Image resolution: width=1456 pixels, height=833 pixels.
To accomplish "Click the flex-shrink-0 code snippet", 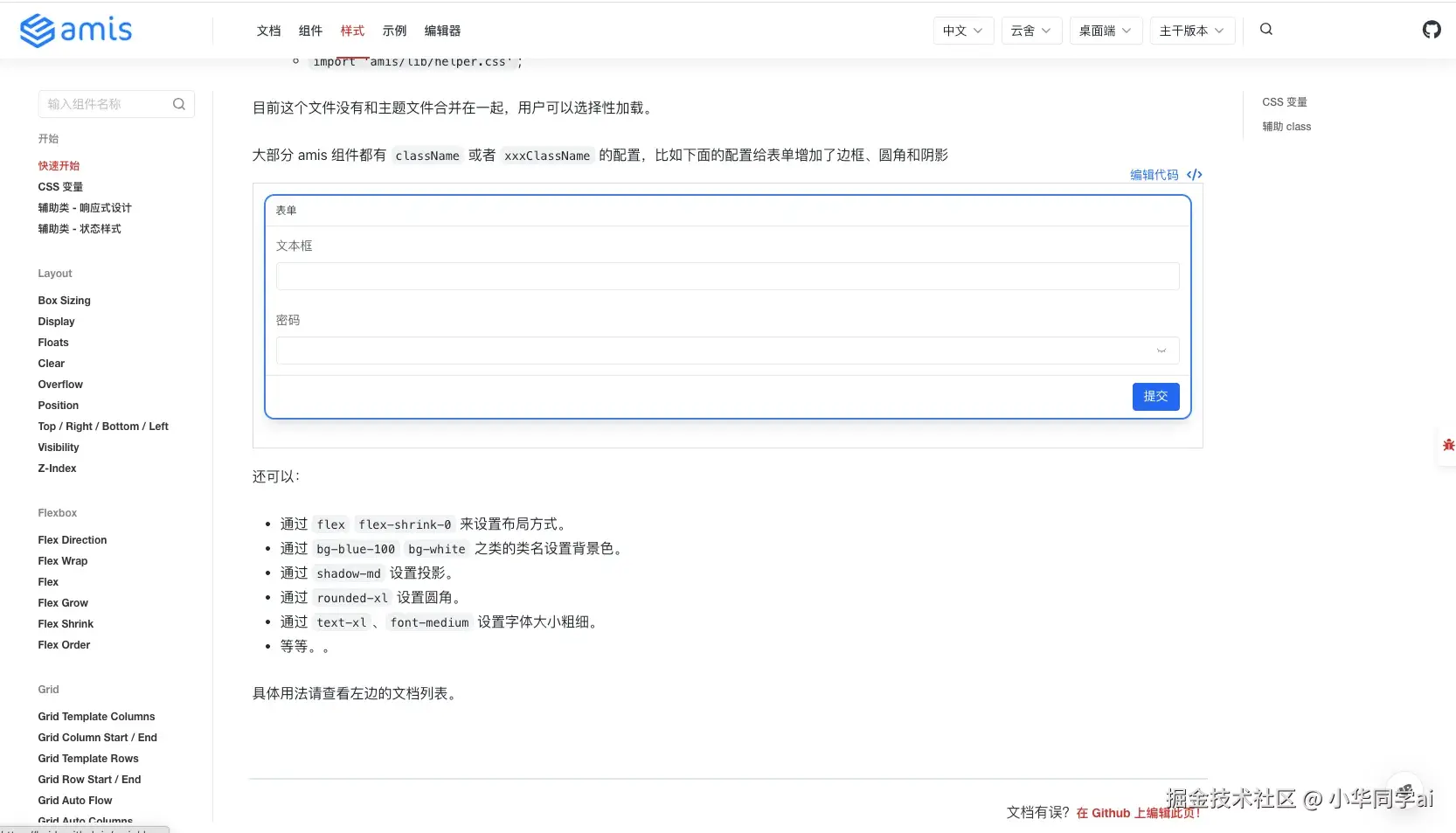I will 405,524.
